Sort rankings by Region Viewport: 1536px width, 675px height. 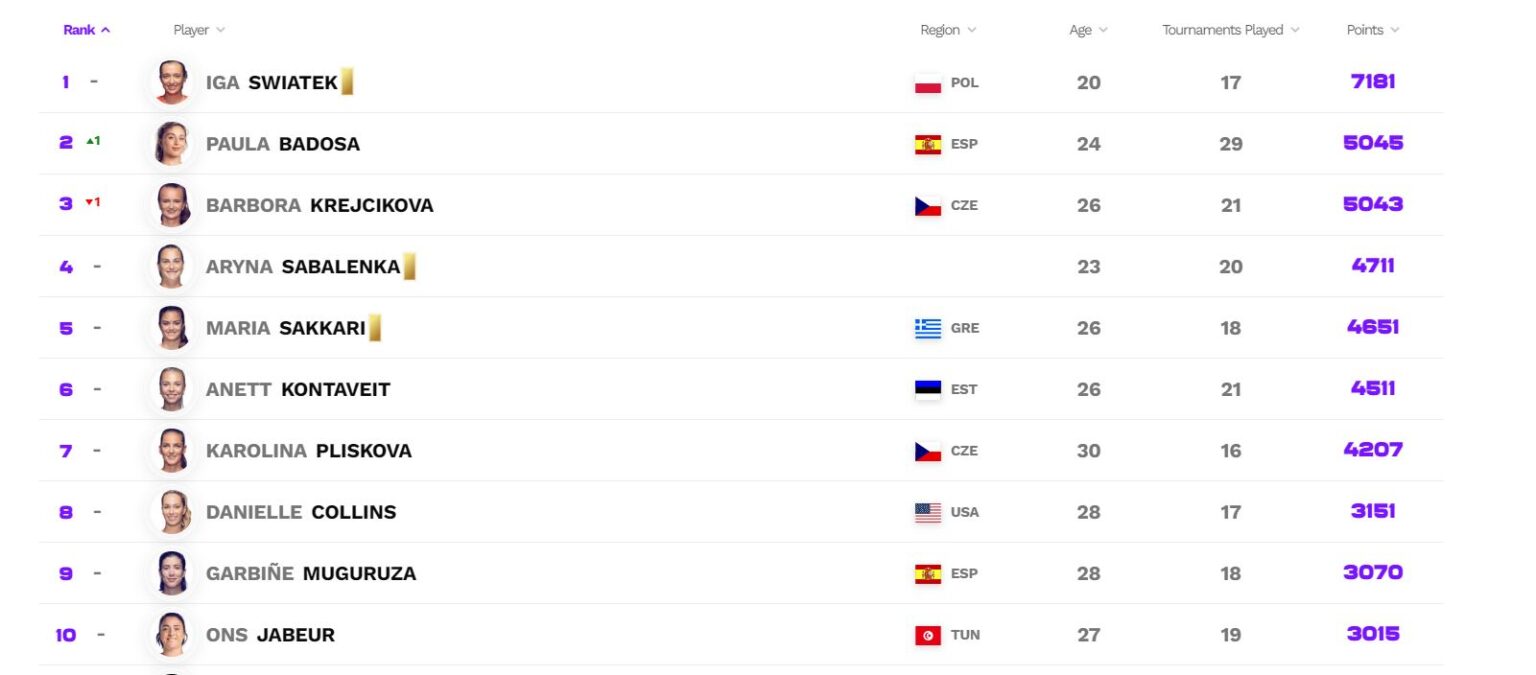948,30
